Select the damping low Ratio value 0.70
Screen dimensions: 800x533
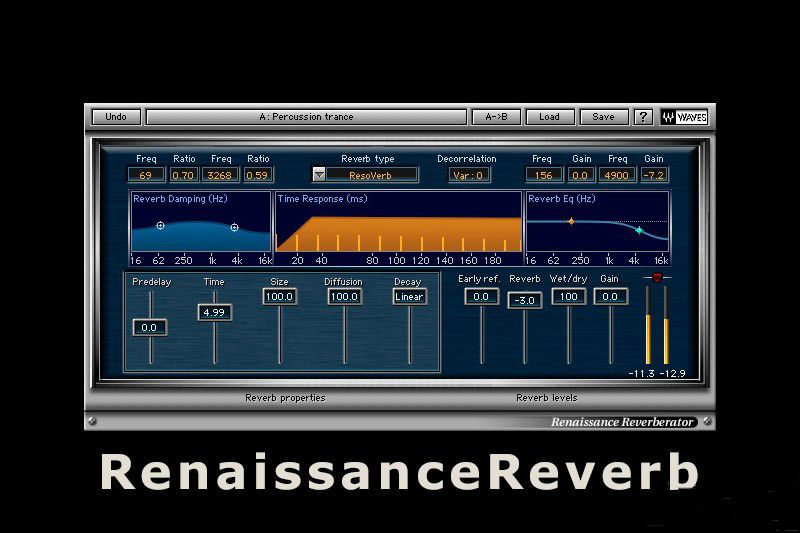(183, 175)
